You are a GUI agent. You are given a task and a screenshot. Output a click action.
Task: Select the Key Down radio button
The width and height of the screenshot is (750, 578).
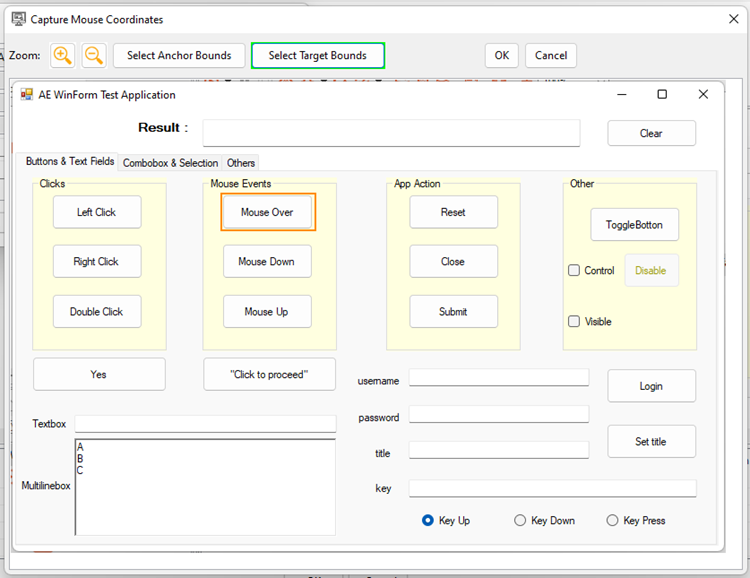520,520
